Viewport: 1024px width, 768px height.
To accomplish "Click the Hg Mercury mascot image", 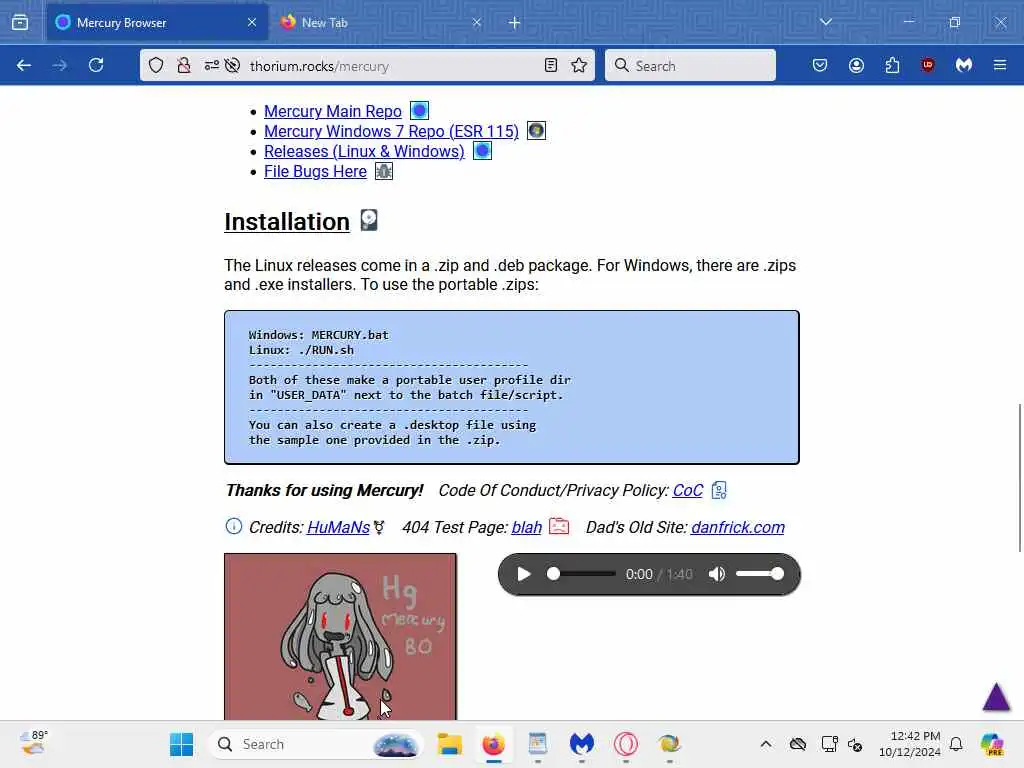I will tap(340, 637).
